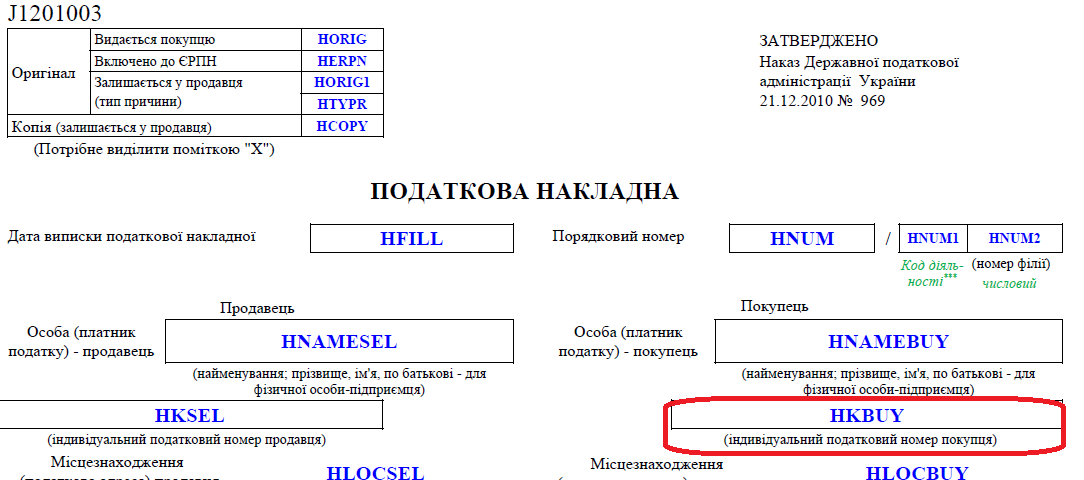
Task: Click the 'ПОДАТКОВА НАКЛАДНА' title heading
Action: click(524, 192)
